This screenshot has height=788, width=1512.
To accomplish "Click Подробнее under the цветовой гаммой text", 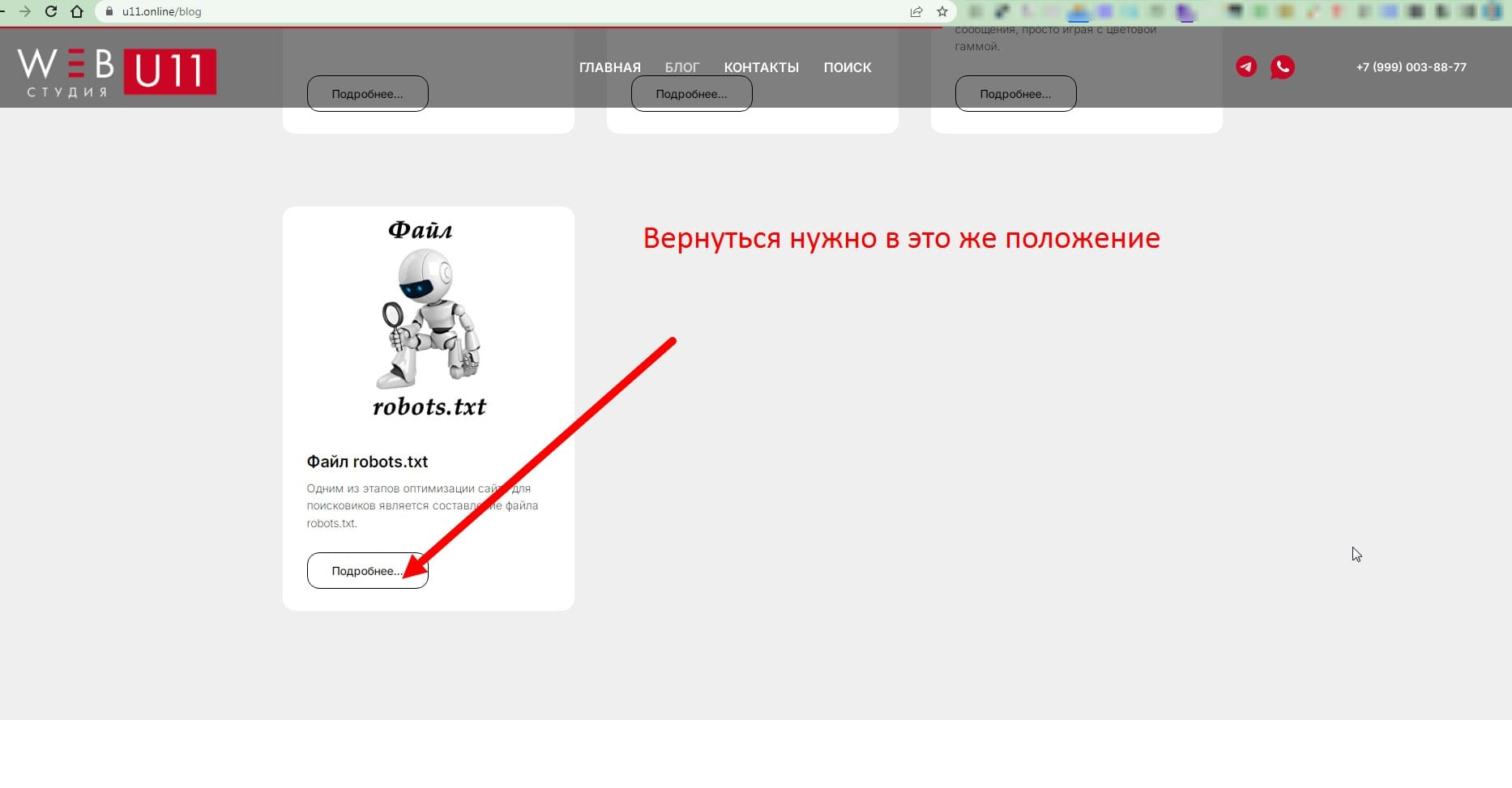I will [1016, 94].
